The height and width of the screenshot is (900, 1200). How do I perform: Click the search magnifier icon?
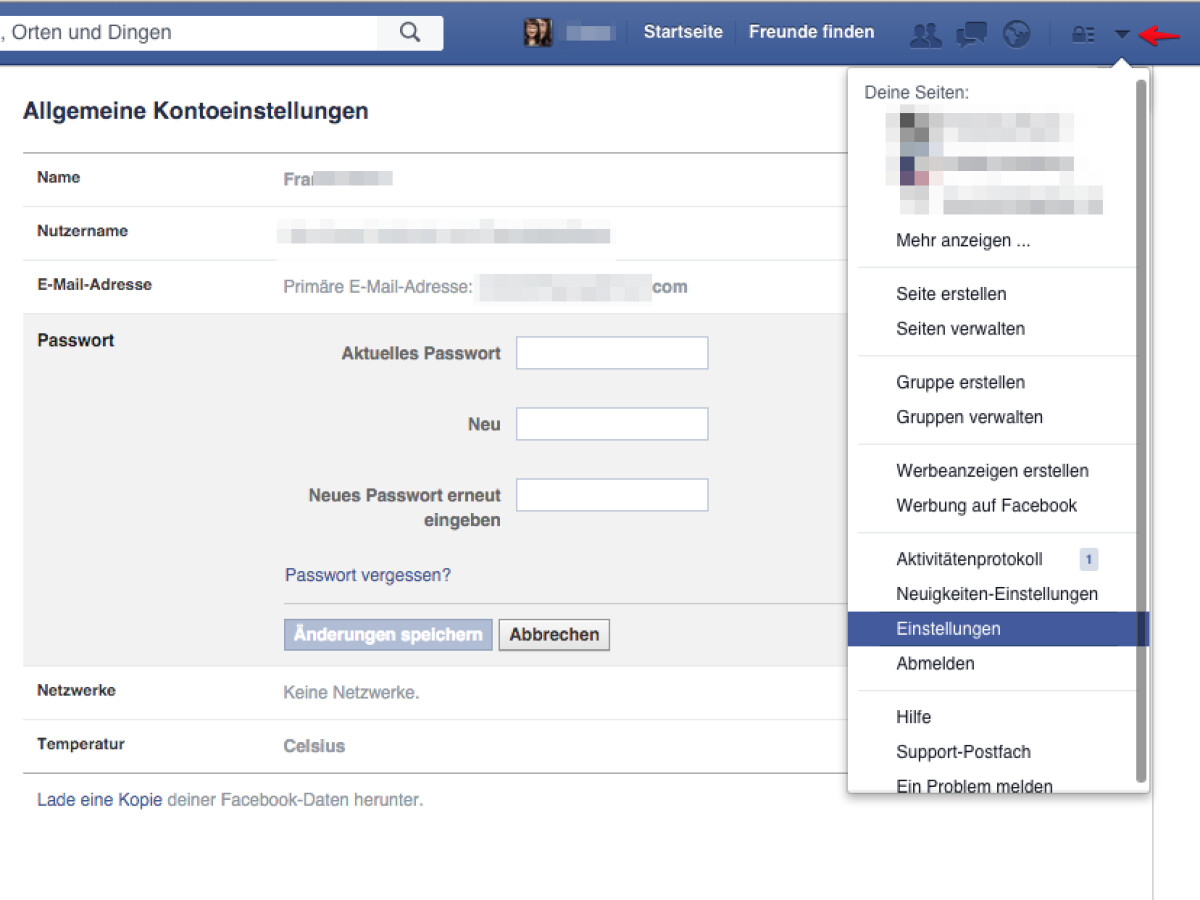click(x=410, y=32)
